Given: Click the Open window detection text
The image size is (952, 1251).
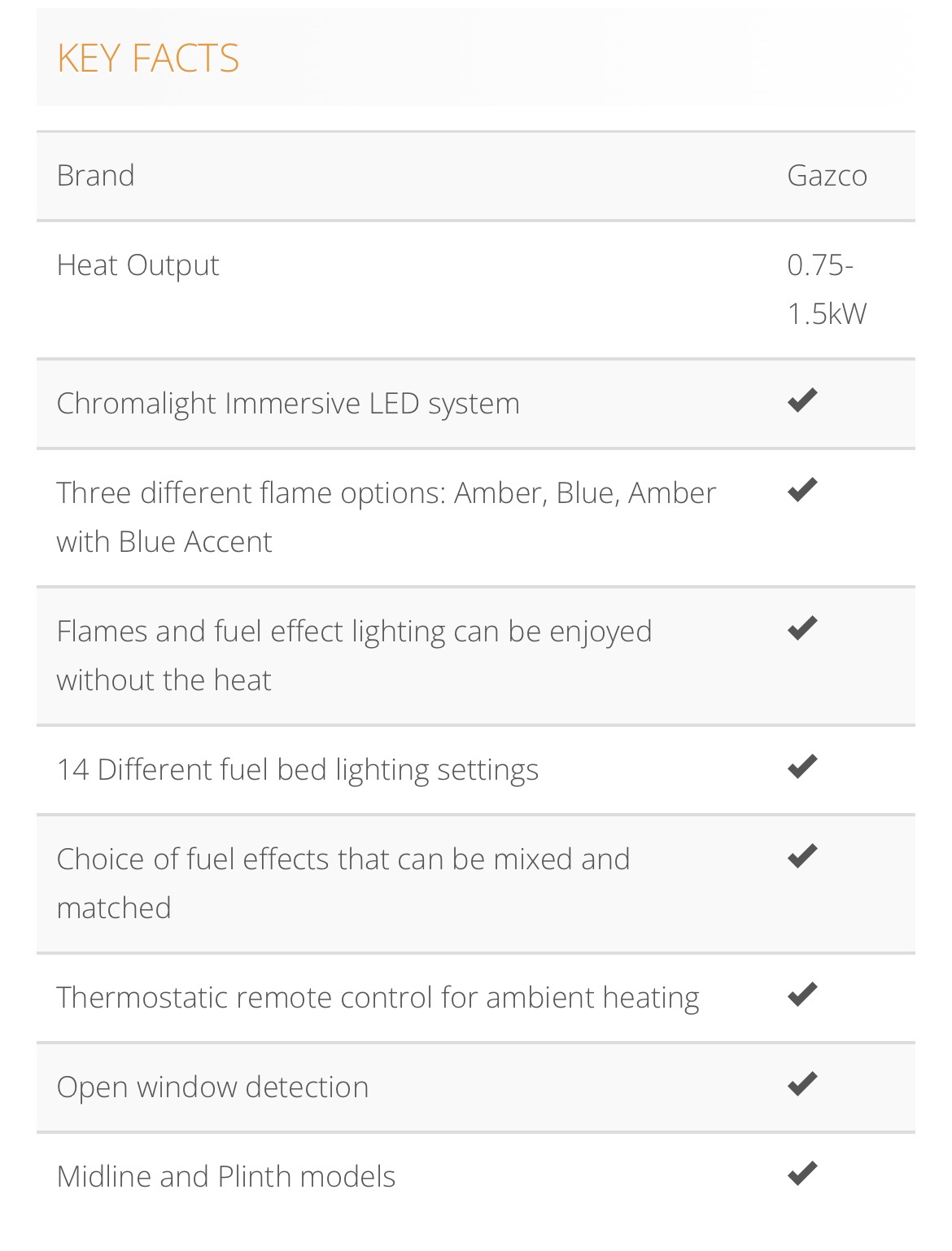Looking at the screenshot, I should pyautogui.click(x=213, y=1088).
